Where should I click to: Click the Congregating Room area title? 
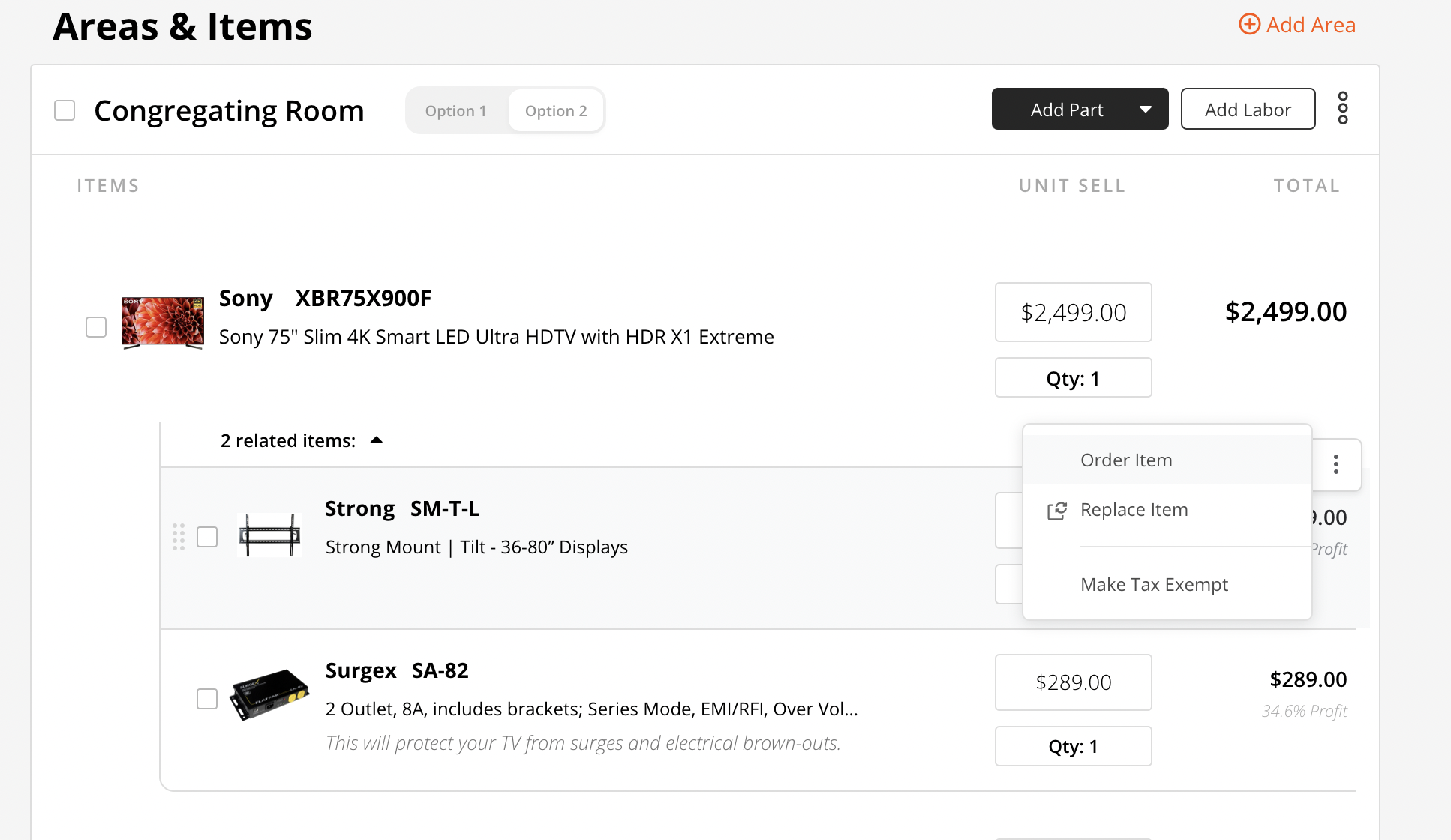point(229,111)
